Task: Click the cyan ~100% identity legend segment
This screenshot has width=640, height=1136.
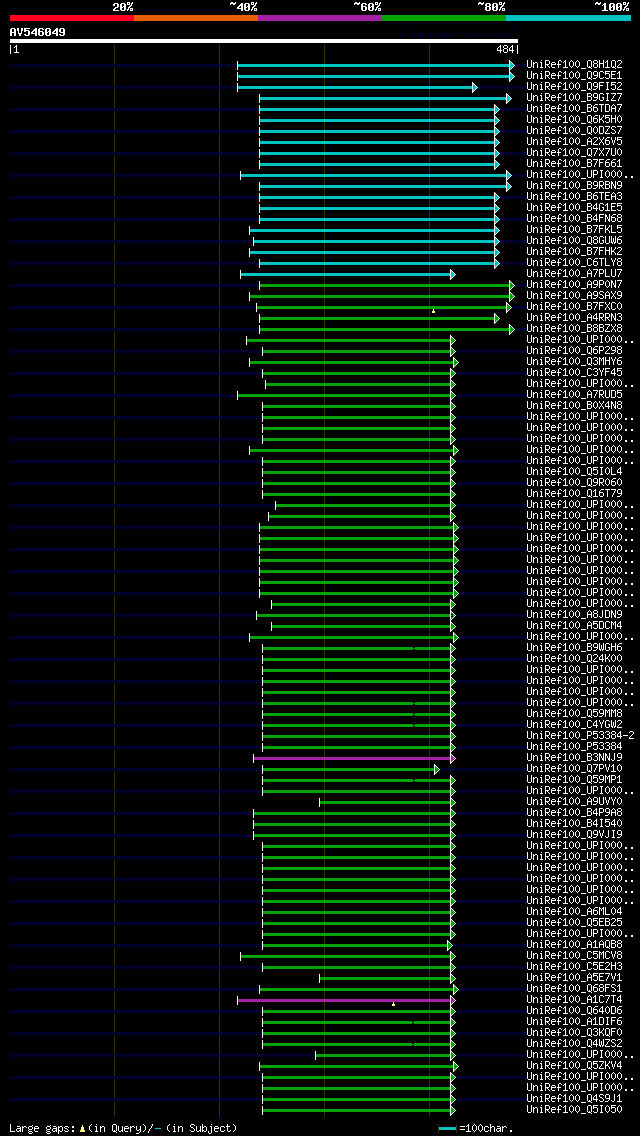Action: (568, 17)
